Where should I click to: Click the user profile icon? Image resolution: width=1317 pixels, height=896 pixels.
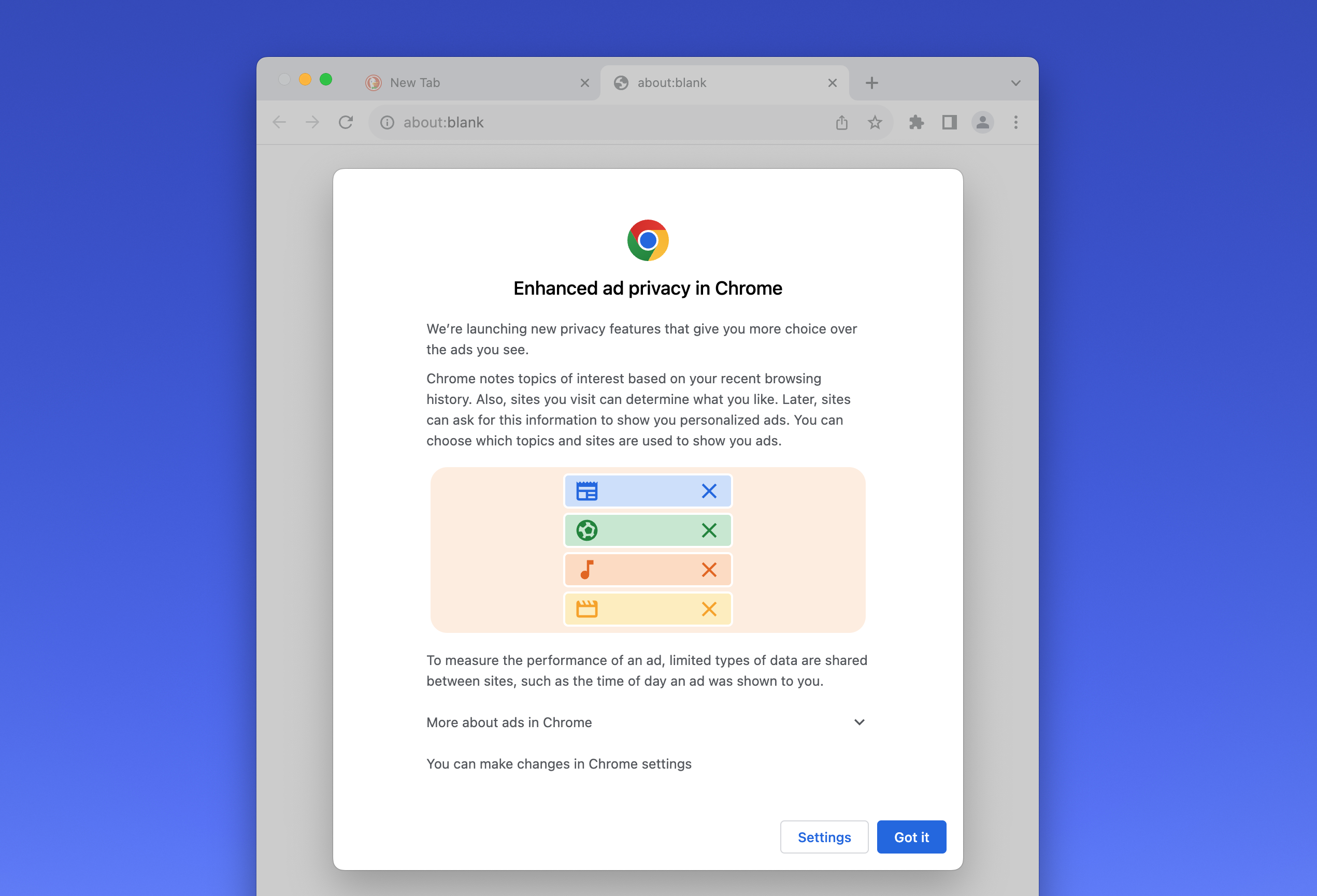coord(983,122)
